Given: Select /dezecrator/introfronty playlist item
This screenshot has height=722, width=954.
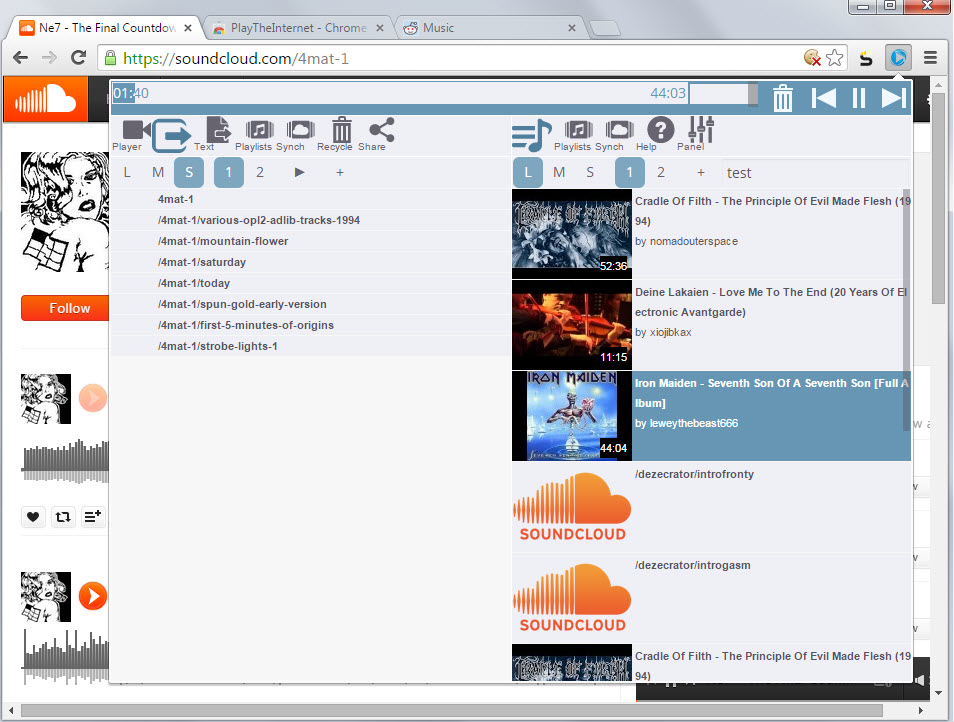Looking at the screenshot, I should click(x=711, y=507).
